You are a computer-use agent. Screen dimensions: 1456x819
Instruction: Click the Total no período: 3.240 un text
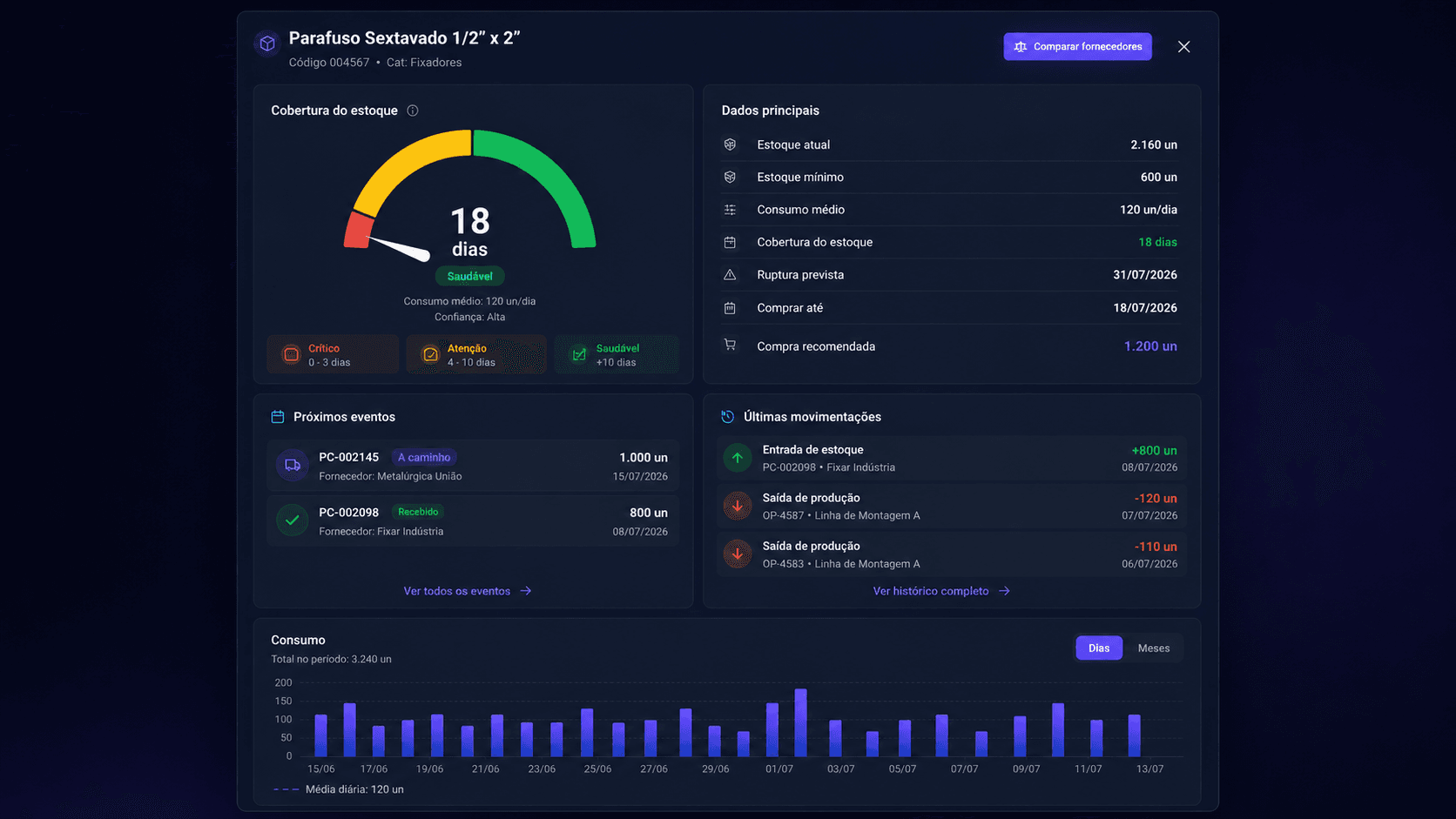(x=331, y=659)
